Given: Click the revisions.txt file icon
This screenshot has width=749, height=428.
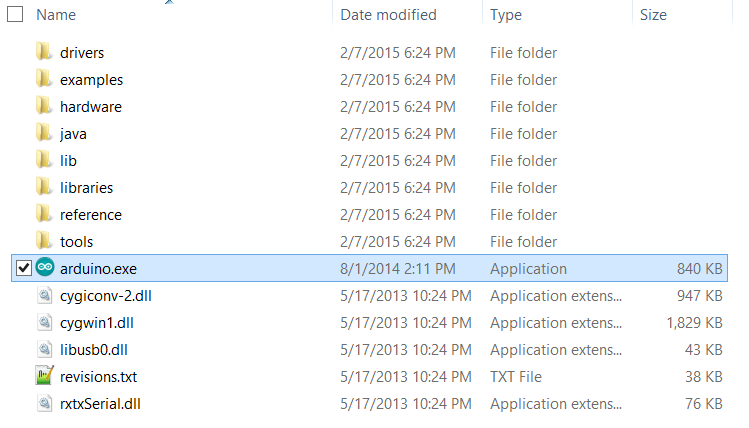Looking at the screenshot, I should point(45,376).
